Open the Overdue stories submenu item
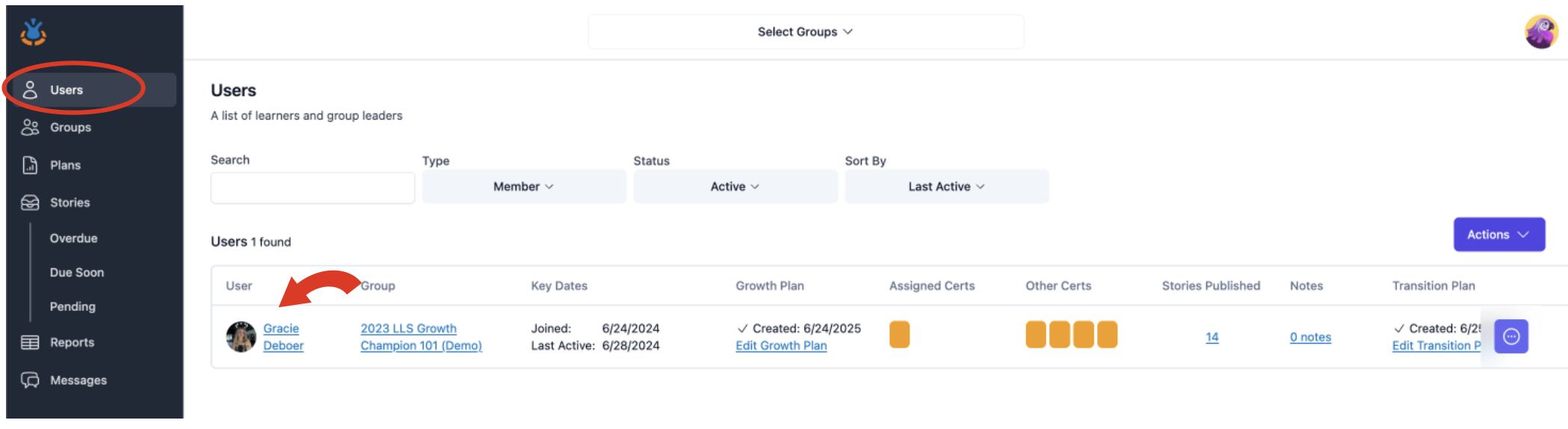Screen dimensions: 1568x429 pos(73,238)
